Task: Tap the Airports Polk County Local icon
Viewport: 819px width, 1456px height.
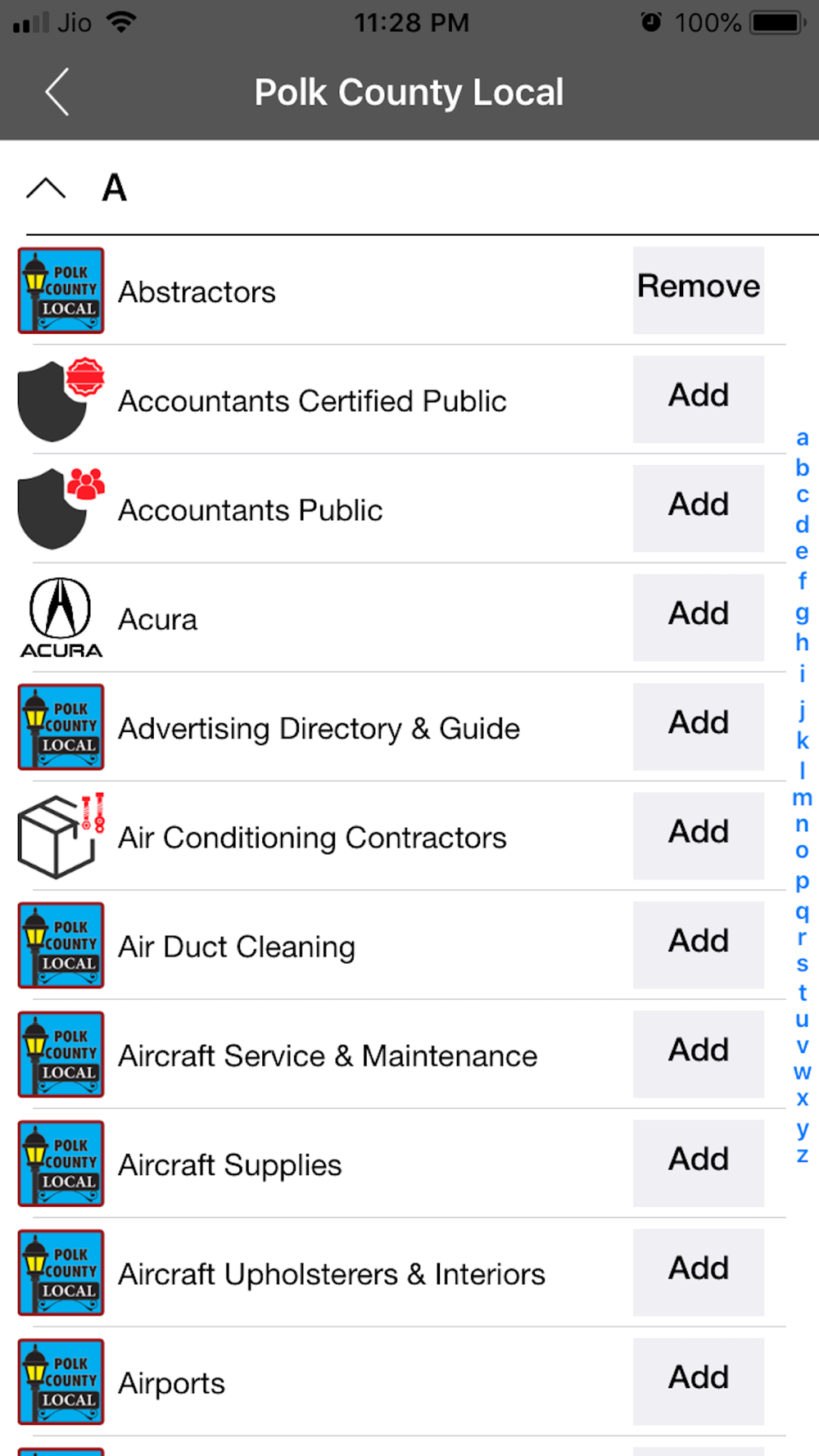Action: click(61, 1381)
